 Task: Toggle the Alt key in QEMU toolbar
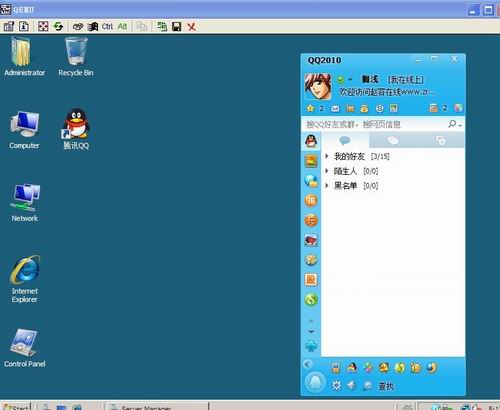122,27
